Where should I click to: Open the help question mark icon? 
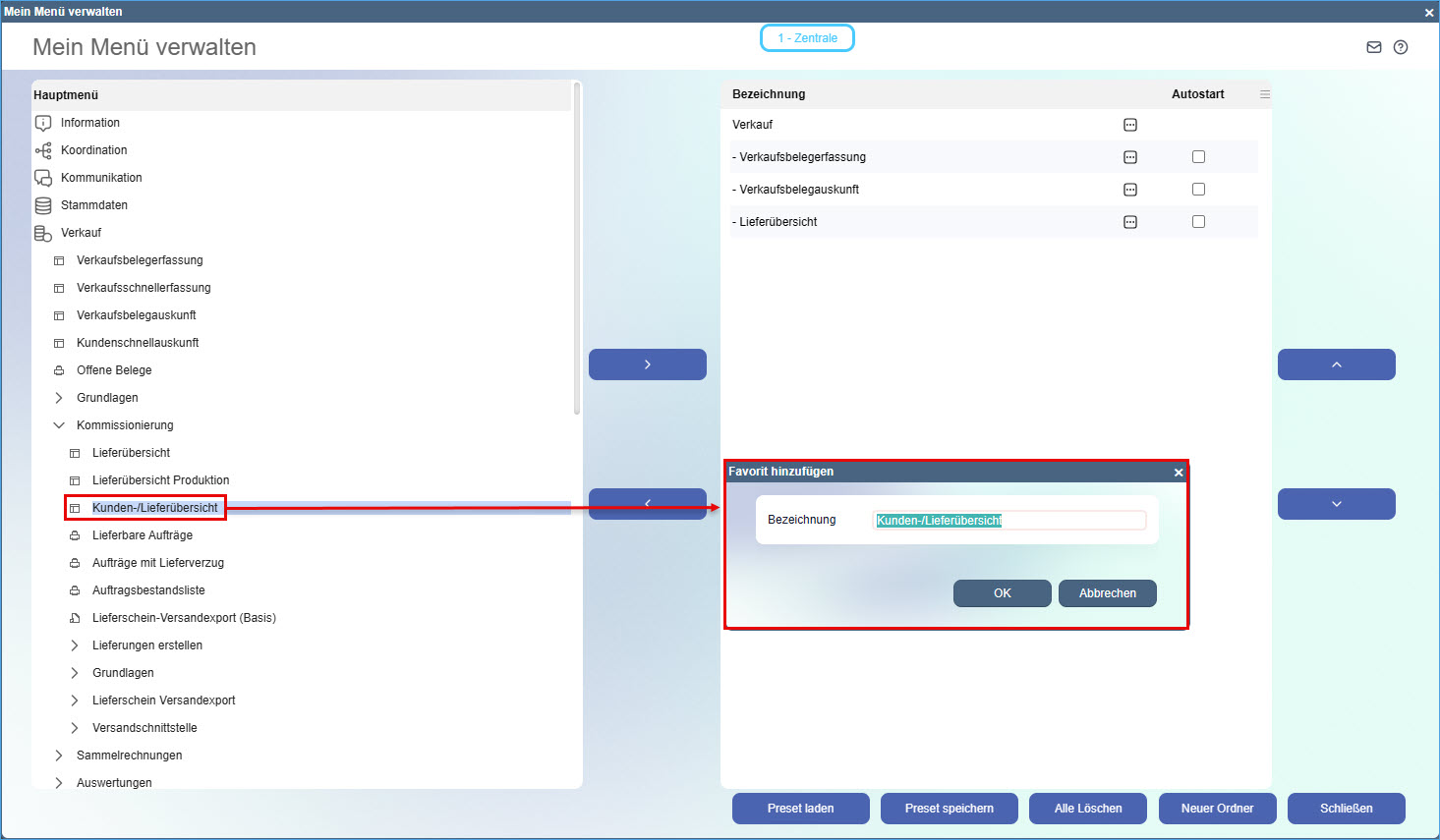pyautogui.click(x=1401, y=47)
